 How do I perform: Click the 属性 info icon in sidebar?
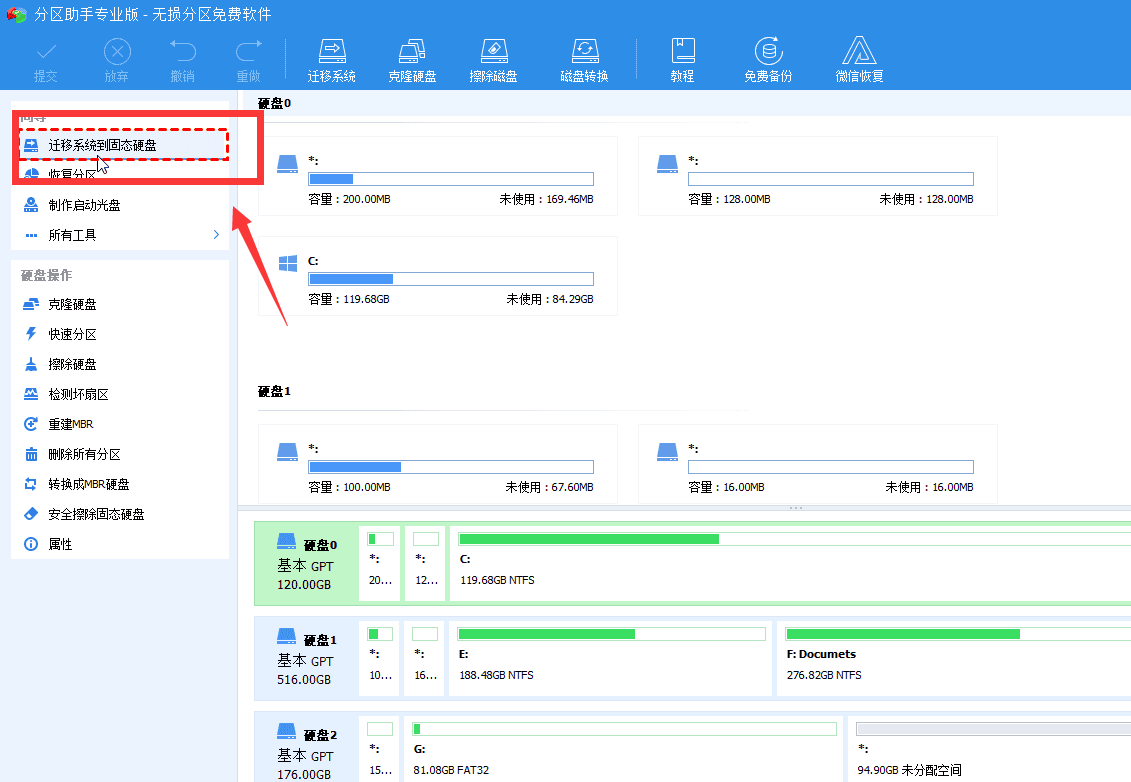(31, 544)
